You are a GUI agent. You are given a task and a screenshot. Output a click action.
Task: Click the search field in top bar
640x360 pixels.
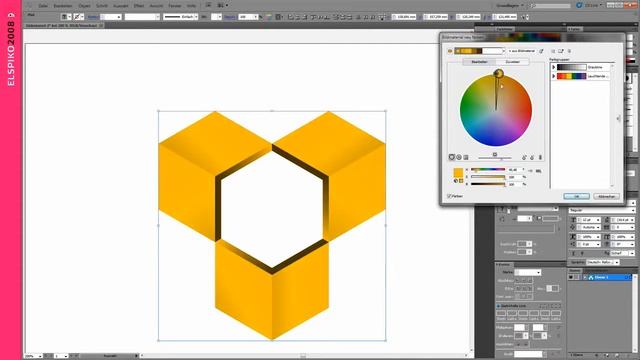click(x=551, y=6)
